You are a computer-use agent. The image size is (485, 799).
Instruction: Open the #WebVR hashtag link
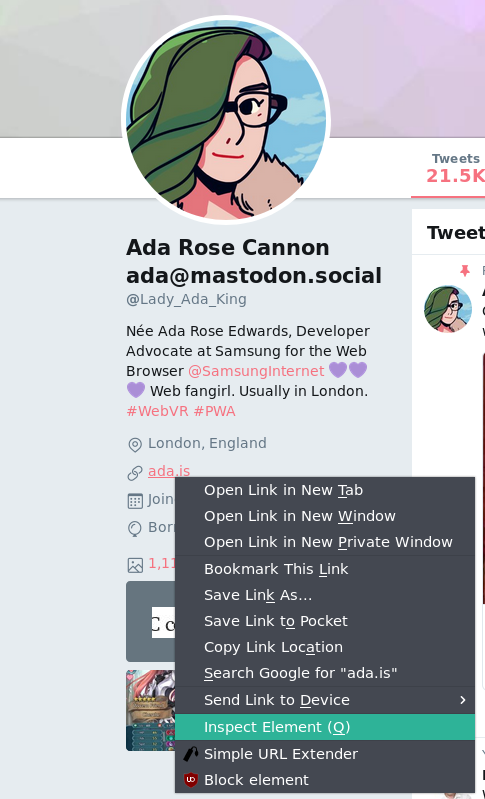(x=157, y=411)
